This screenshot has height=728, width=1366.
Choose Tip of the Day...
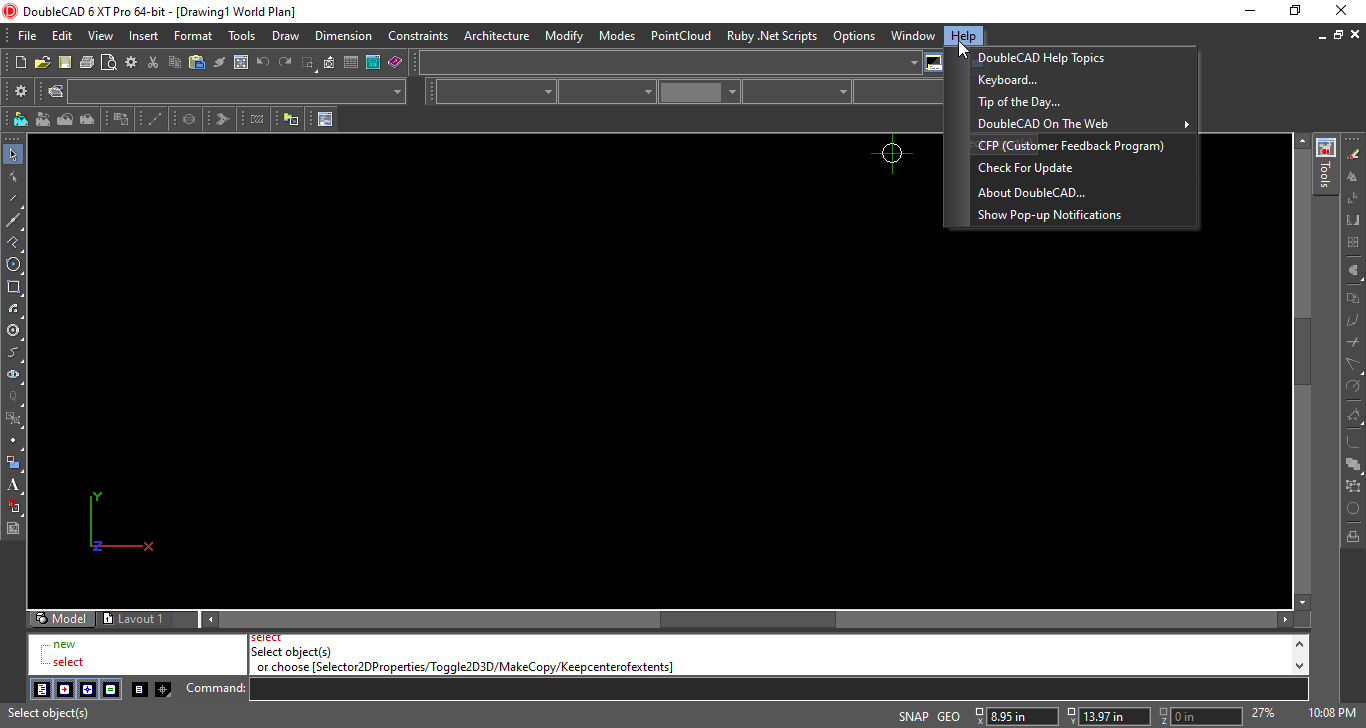[x=1071, y=102]
